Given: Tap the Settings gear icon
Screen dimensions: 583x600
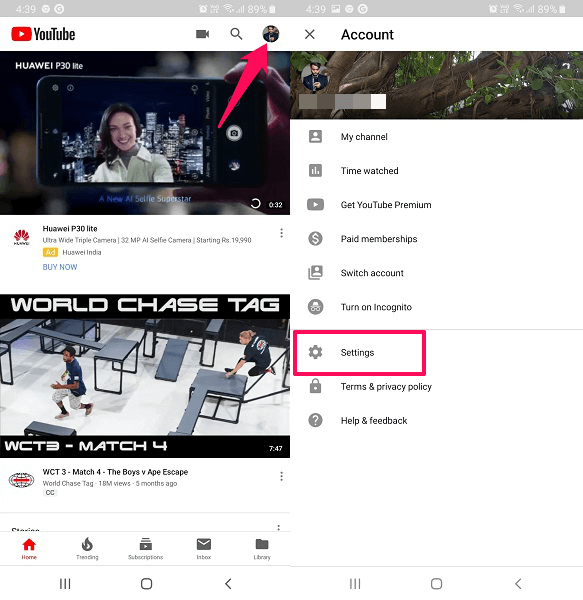Looking at the screenshot, I should pyautogui.click(x=315, y=352).
